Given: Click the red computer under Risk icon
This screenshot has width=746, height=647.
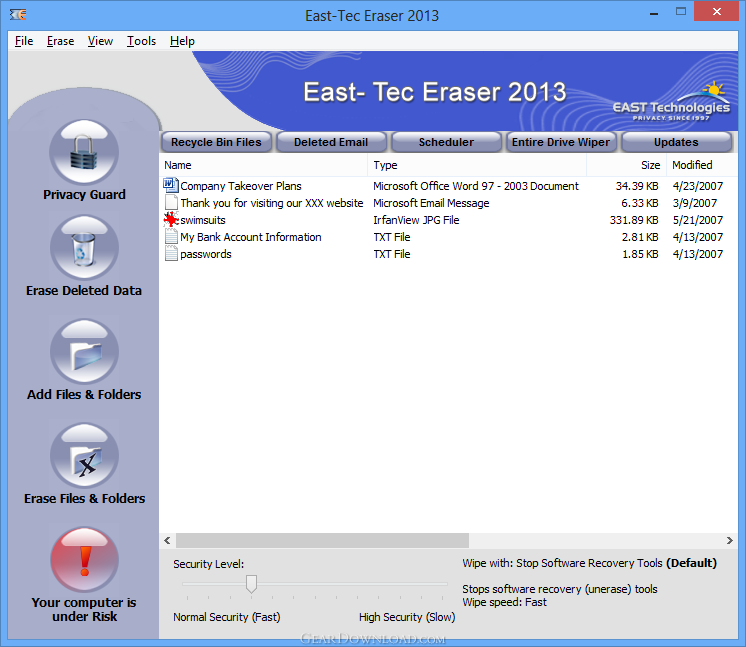Looking at the screenshot, I should tap(84, 559).
